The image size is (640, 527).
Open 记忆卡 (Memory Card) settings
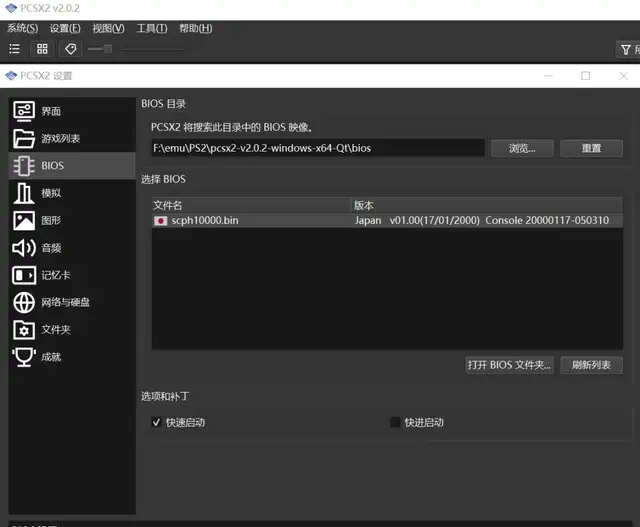55,275
